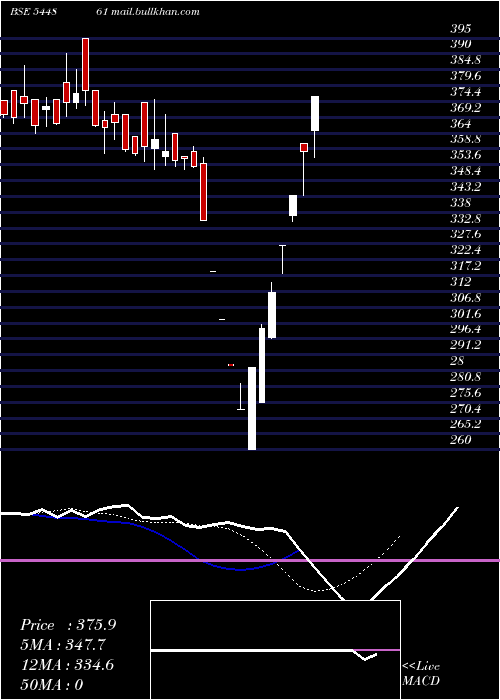This screenshot has width=500, height=700.
Task: Click the mail.bullkhan.com header text
Action: [x=154, y=12]
